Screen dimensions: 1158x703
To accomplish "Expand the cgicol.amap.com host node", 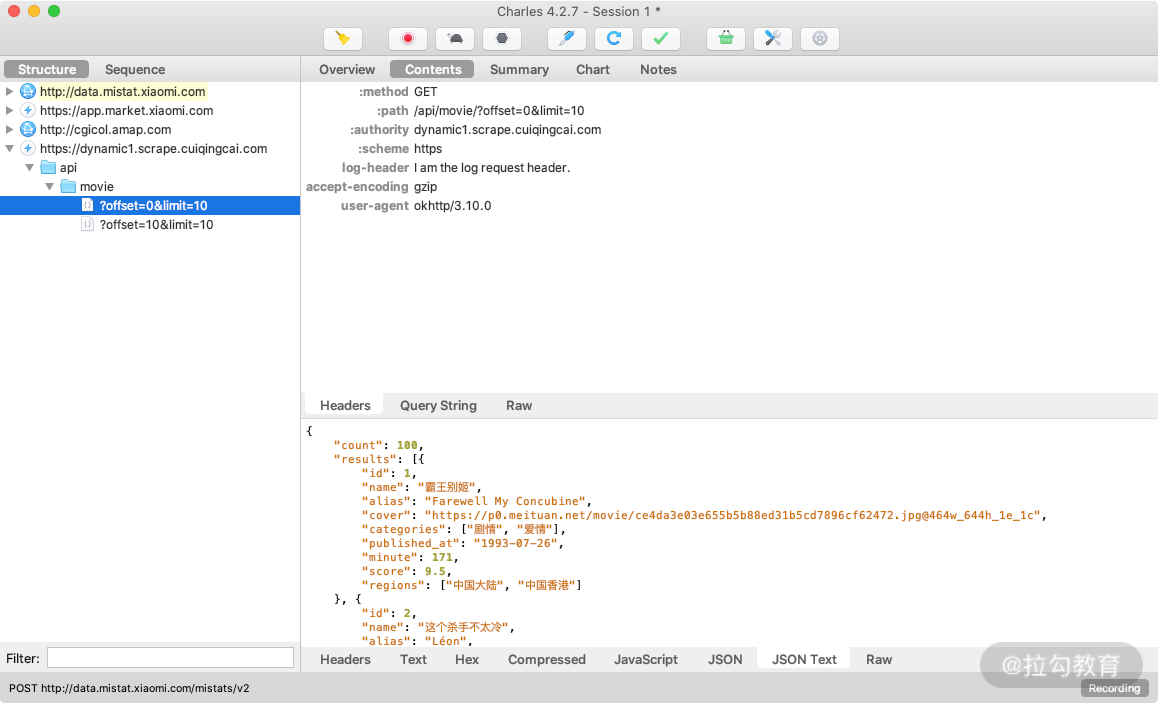I will (10, 130).
